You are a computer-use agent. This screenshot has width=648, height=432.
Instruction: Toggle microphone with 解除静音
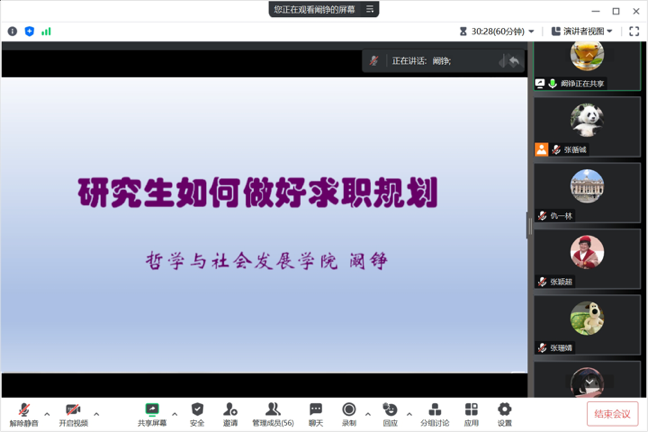coord(24,414)
